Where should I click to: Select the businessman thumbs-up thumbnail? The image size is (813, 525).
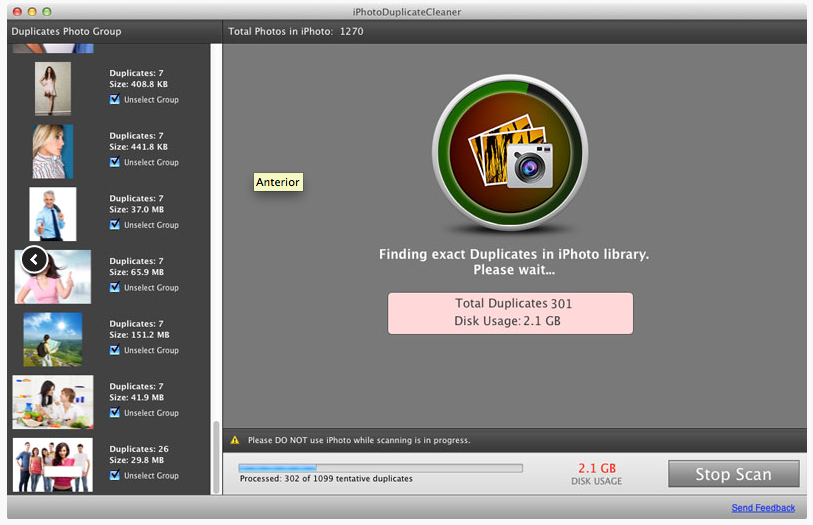53,214
